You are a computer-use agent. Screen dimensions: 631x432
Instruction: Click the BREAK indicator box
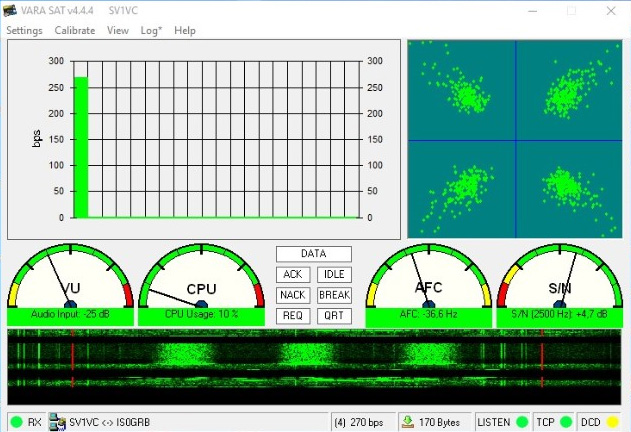(334, 295)
